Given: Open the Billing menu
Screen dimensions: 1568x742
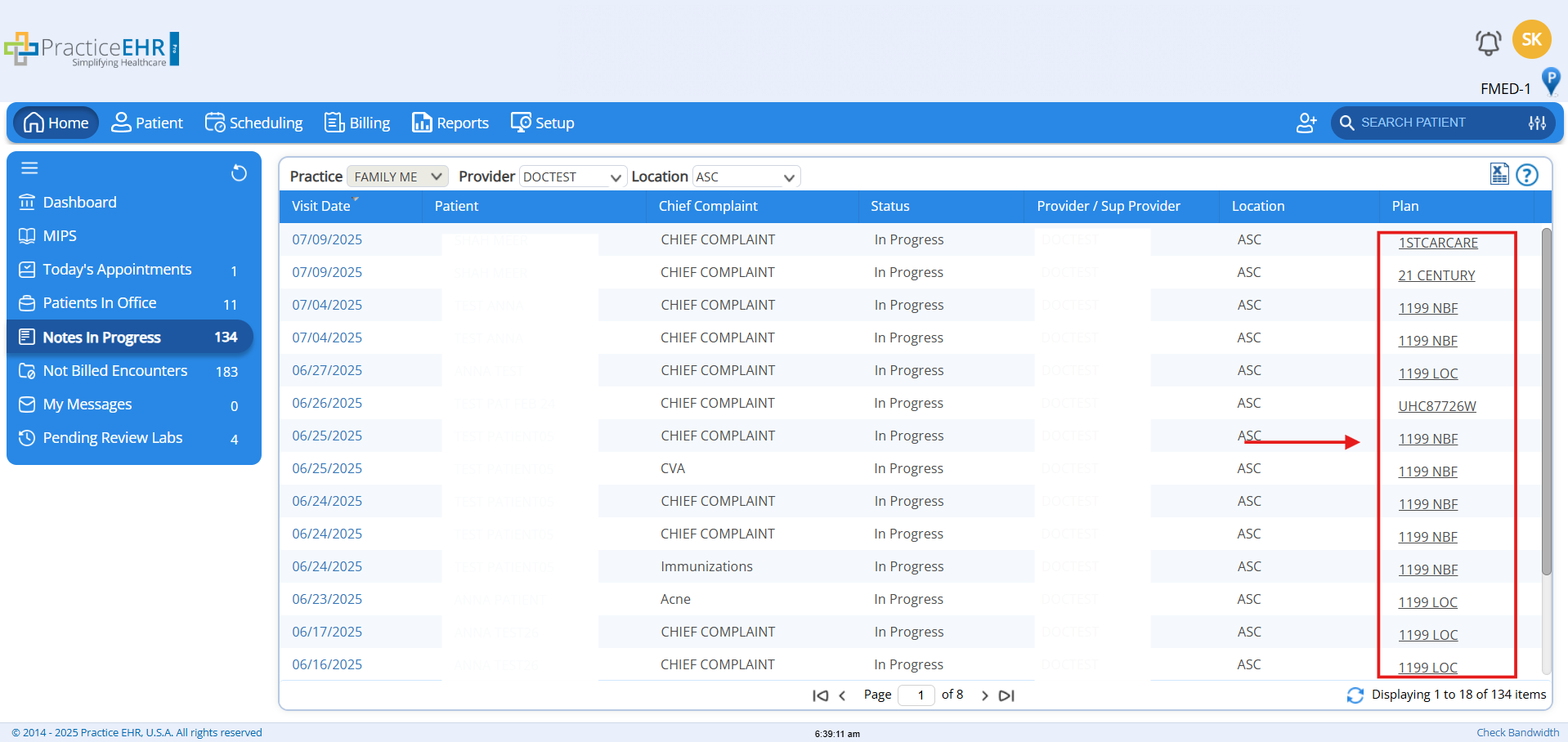Looking at the screenshot, I should (357, 123).
